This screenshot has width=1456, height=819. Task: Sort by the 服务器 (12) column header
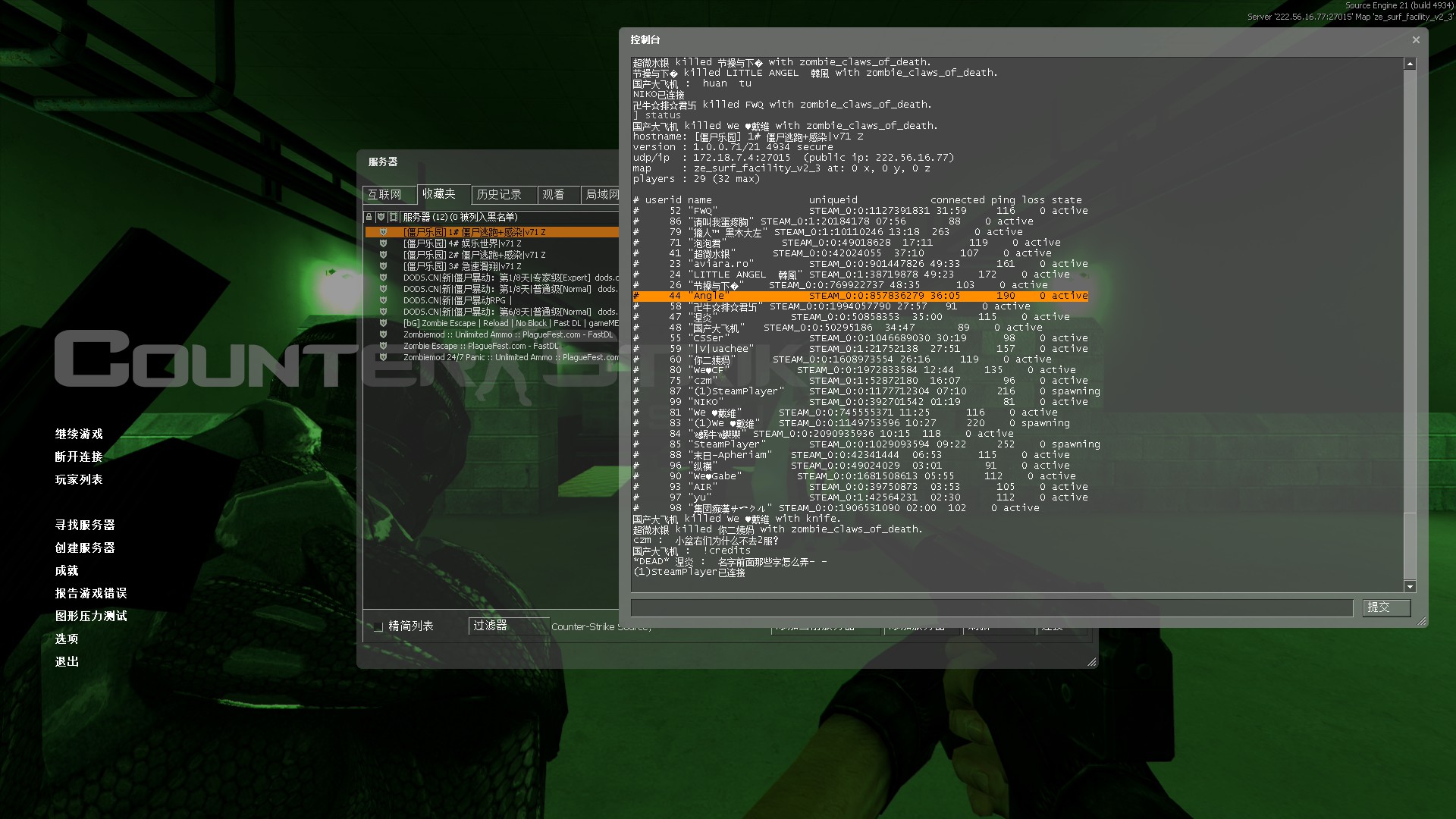510,217
